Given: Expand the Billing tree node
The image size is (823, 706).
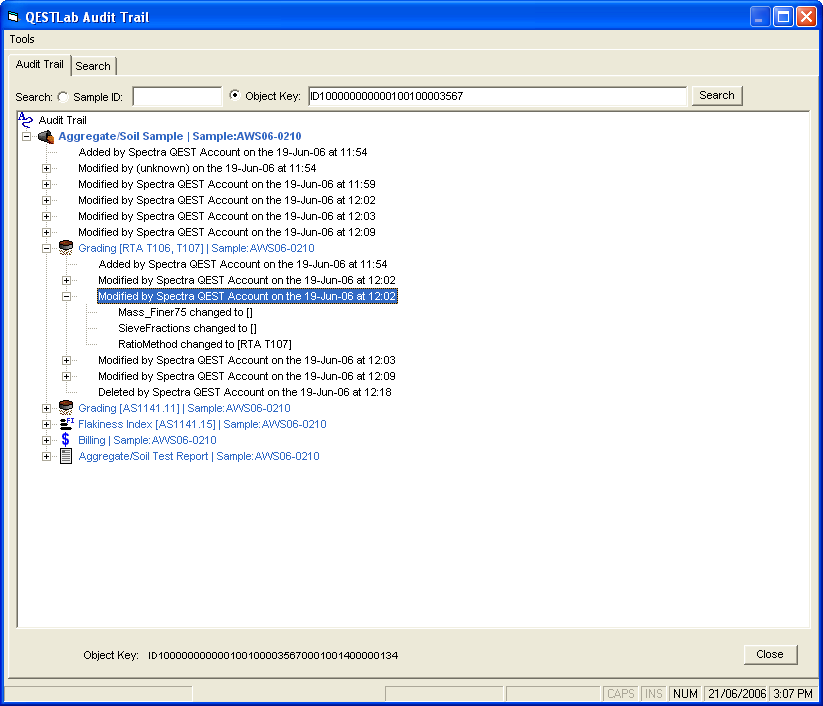Looking at the screenshot, I should 47,440.
